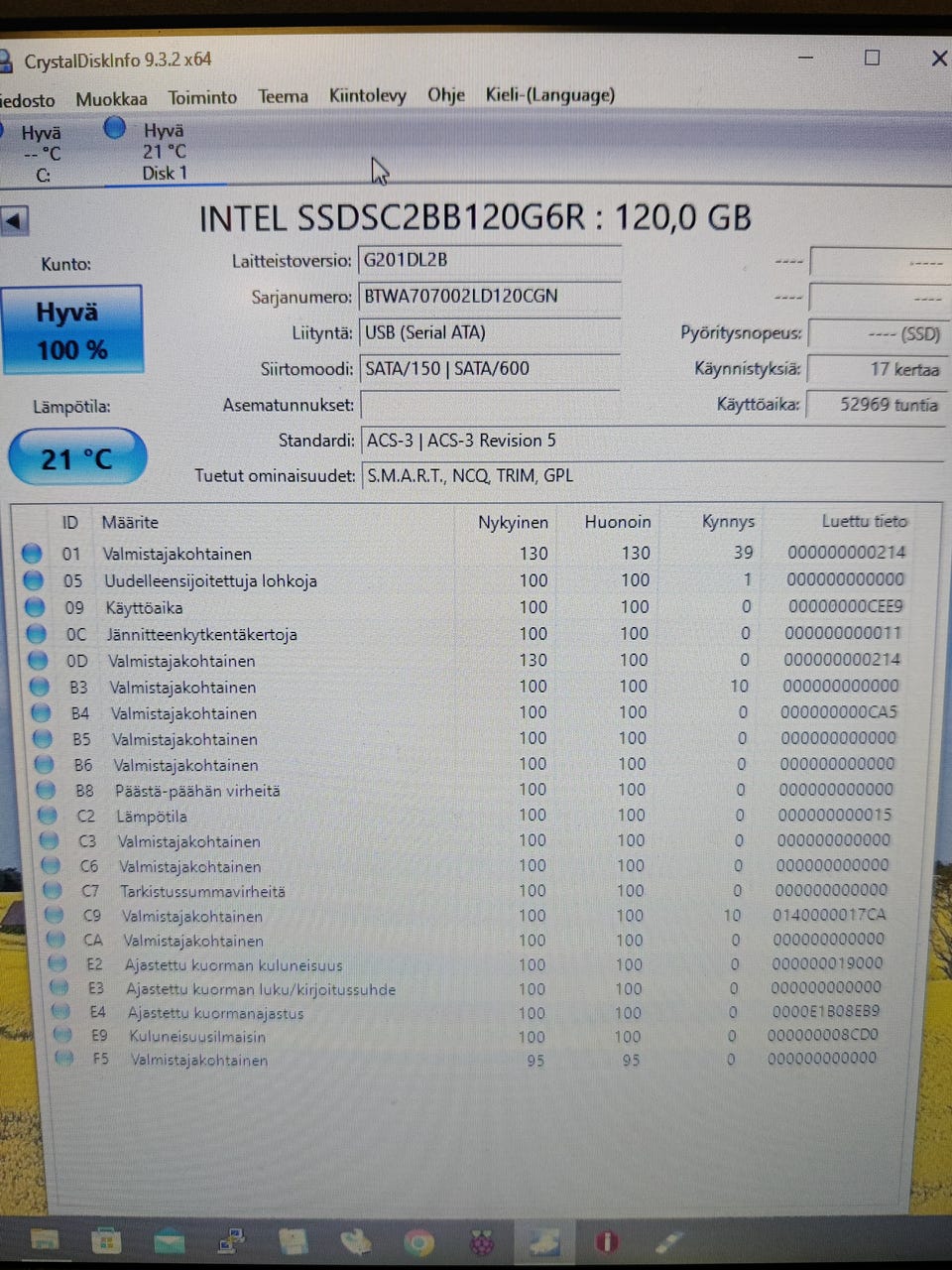Click the Laitteistoversio field G201DL2B
Screen dimensions: 952x1270
[489, 261]
